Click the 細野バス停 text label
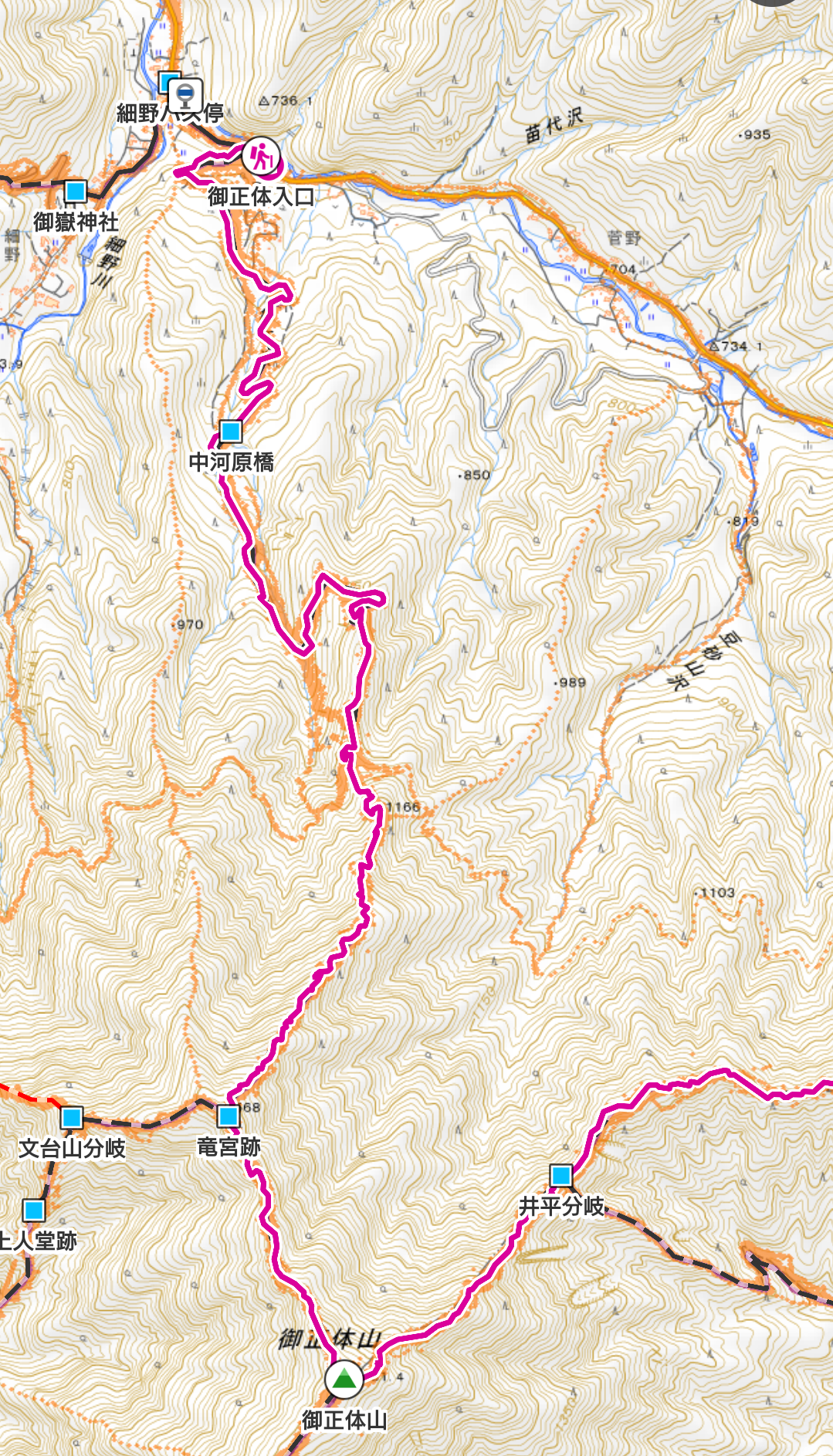Image resolution: width=833 pixels, height=1456 pixels. 170,113
